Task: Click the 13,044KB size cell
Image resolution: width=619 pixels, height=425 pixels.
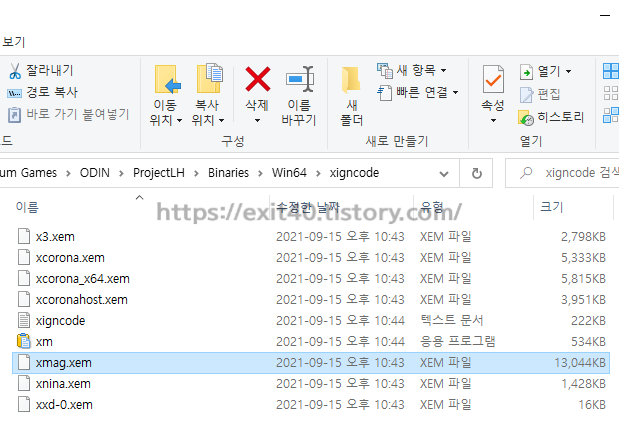Action: (x=580, y=363)
